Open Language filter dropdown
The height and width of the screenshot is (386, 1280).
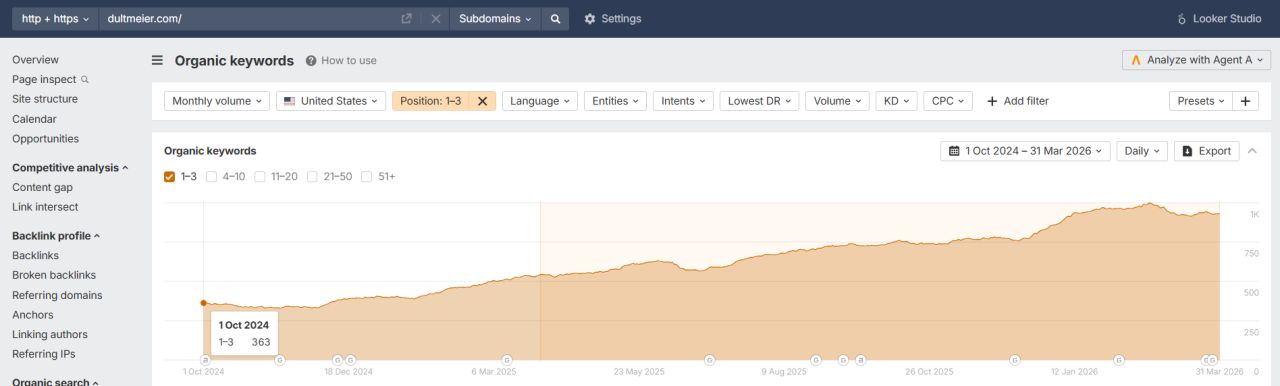click(540, 101)
